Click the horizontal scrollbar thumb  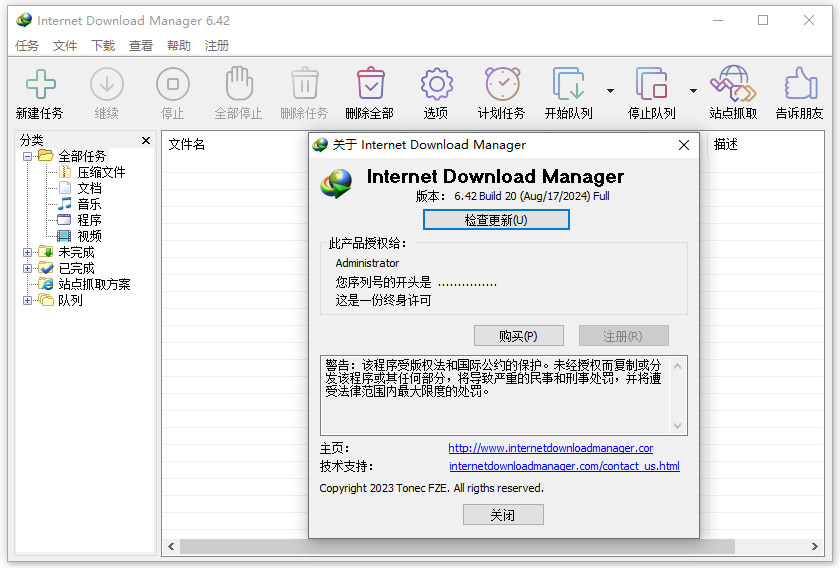coord(458,547)
